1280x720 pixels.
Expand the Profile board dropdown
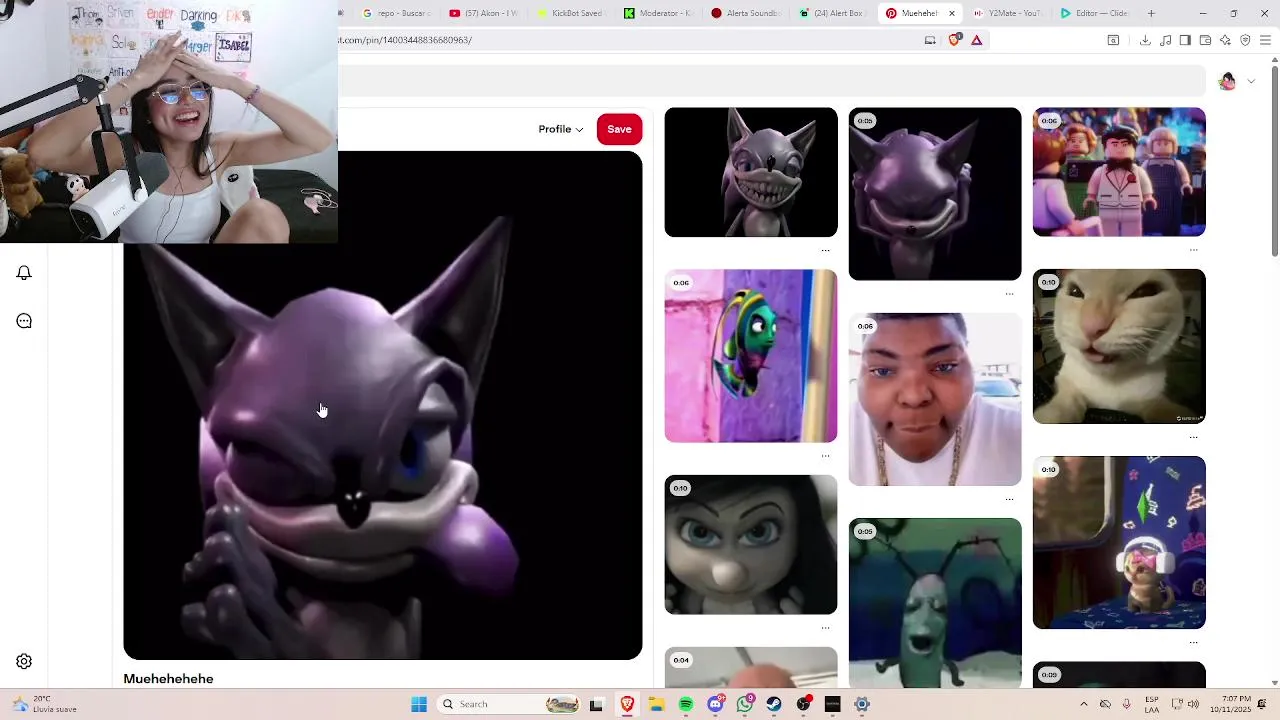561,129
